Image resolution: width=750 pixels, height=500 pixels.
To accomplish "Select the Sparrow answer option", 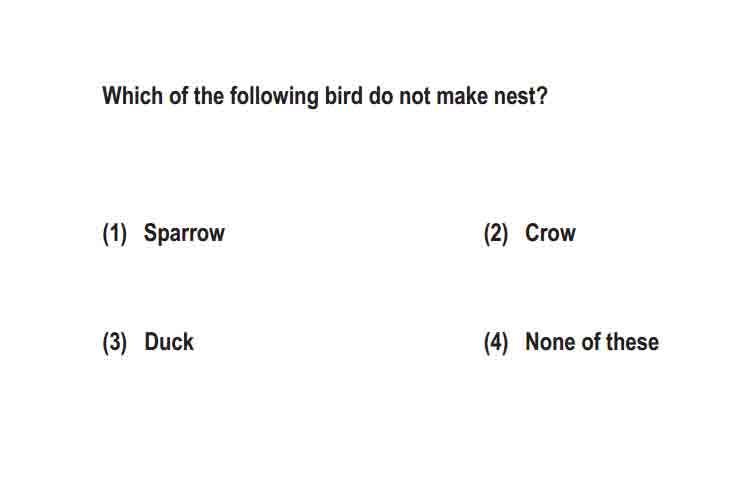I will tap(184, 234).
